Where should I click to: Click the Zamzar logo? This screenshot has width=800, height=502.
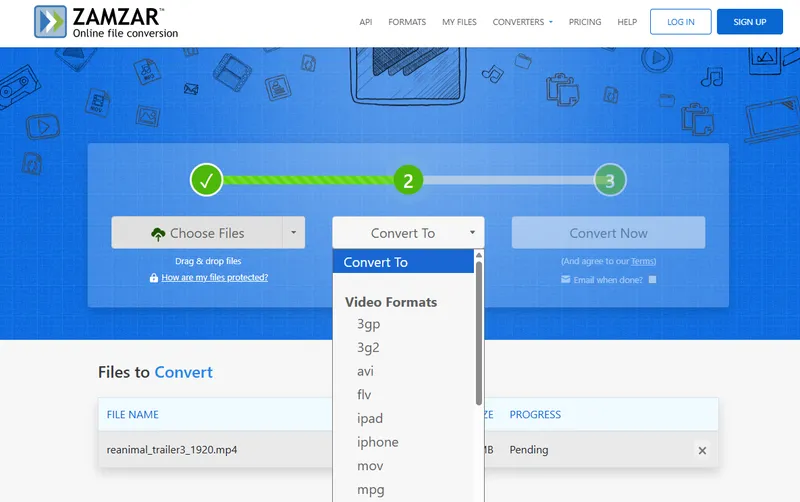pyautogui.click(x=106, y=22)
